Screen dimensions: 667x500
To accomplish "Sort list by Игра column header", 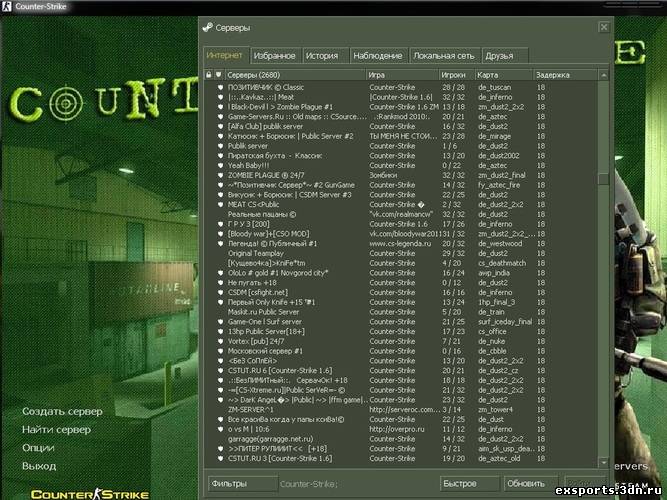I will [402, 75].
